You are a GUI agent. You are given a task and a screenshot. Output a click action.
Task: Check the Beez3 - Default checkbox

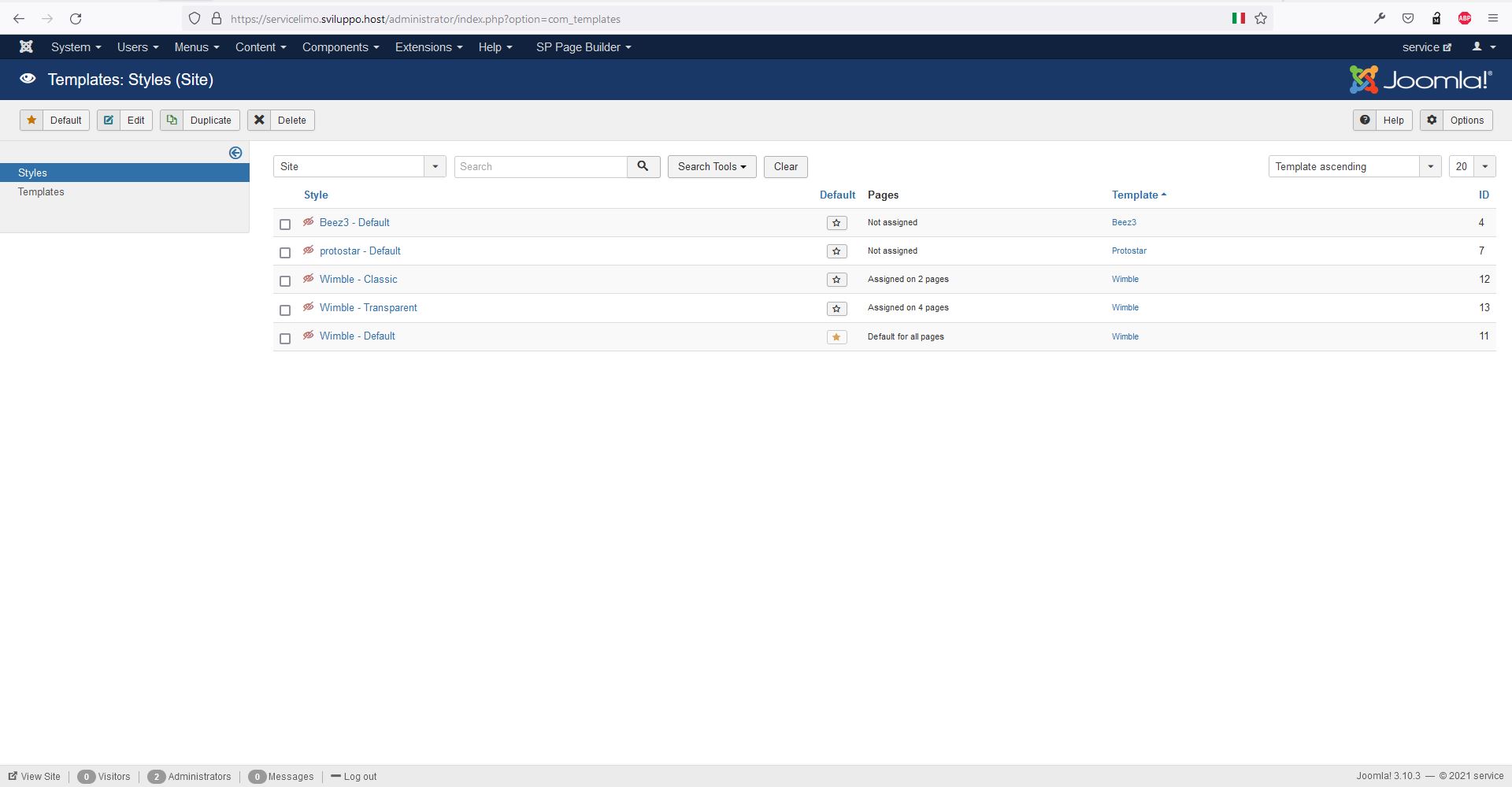(x=285, y=225)
